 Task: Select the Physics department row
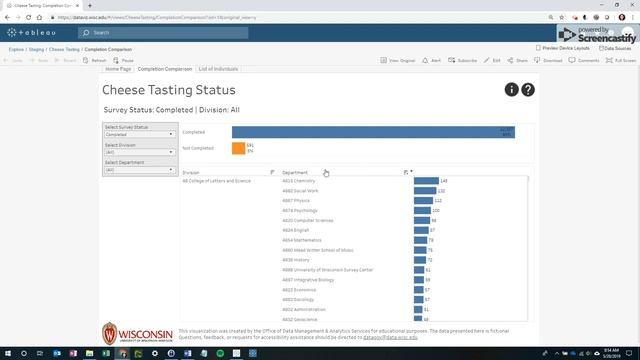point(296,200)
